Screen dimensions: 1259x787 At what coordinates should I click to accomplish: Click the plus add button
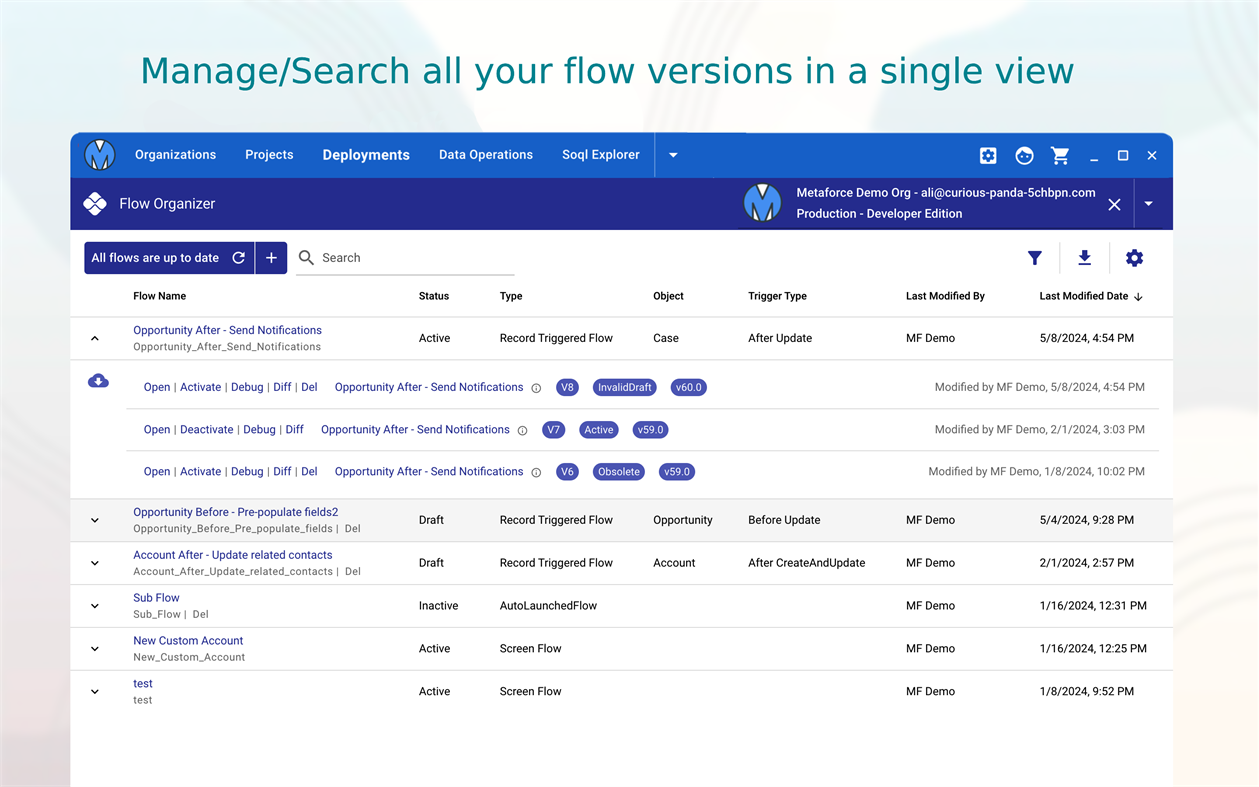point(271,258)
